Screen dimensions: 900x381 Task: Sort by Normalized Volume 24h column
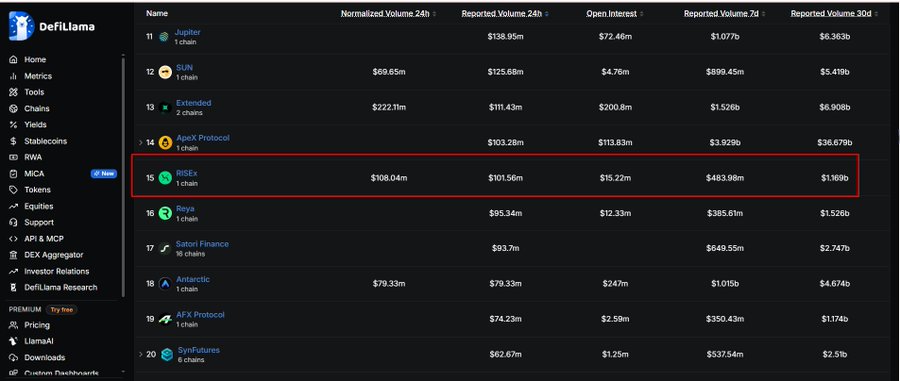tap(388, 13)
